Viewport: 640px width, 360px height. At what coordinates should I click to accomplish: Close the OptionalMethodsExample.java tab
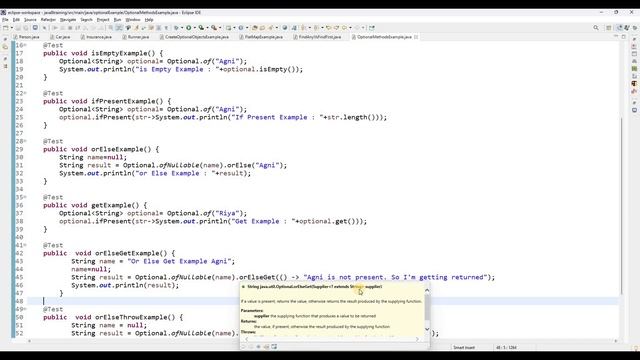[416, 37]
